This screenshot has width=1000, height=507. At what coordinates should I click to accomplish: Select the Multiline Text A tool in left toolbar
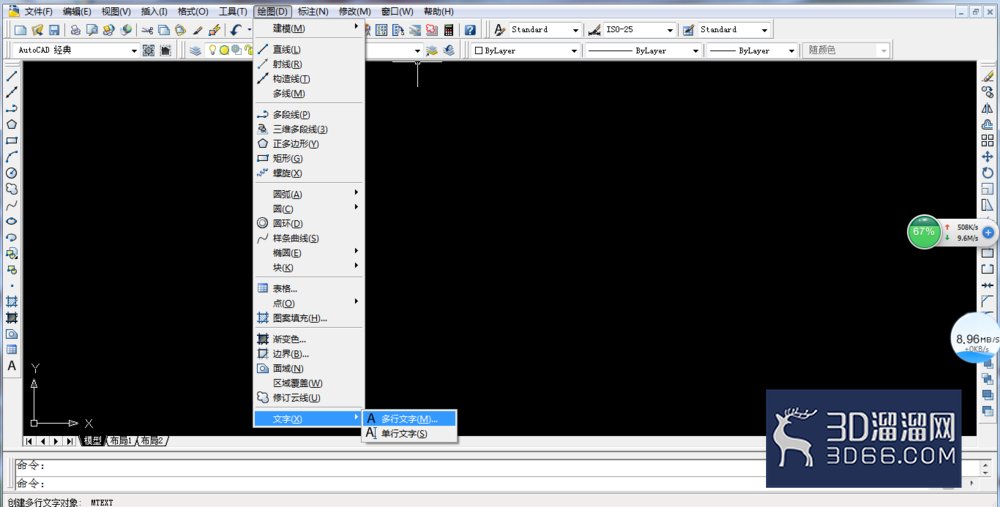tap(11, 366)
